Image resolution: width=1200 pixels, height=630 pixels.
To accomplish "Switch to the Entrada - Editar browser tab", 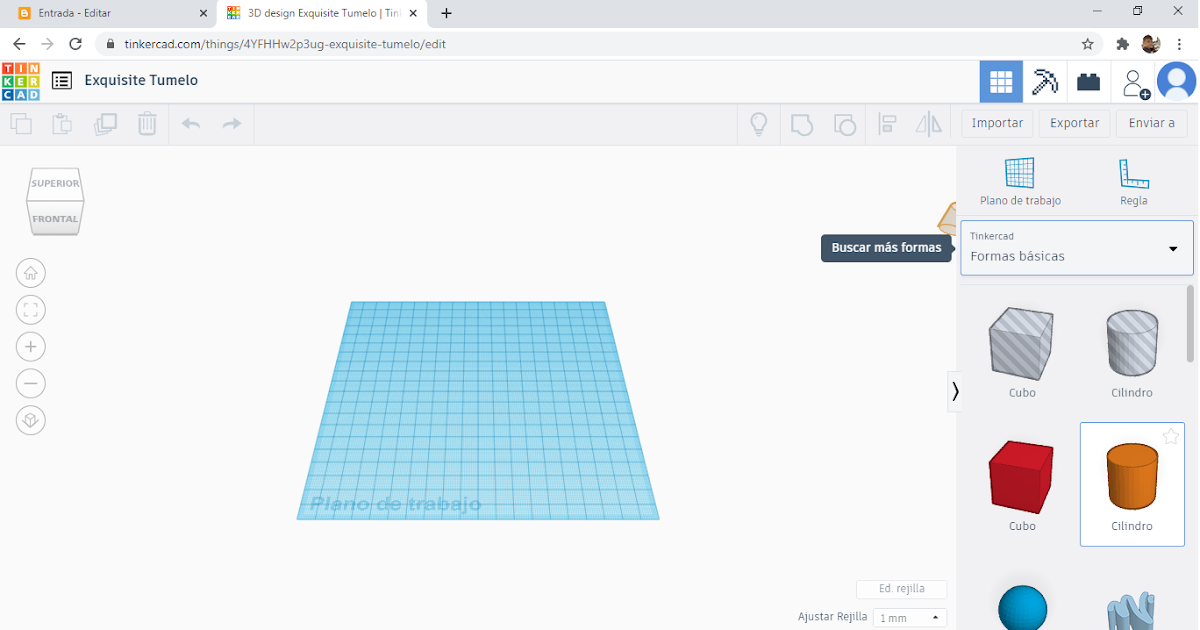I will click(100, 14).
